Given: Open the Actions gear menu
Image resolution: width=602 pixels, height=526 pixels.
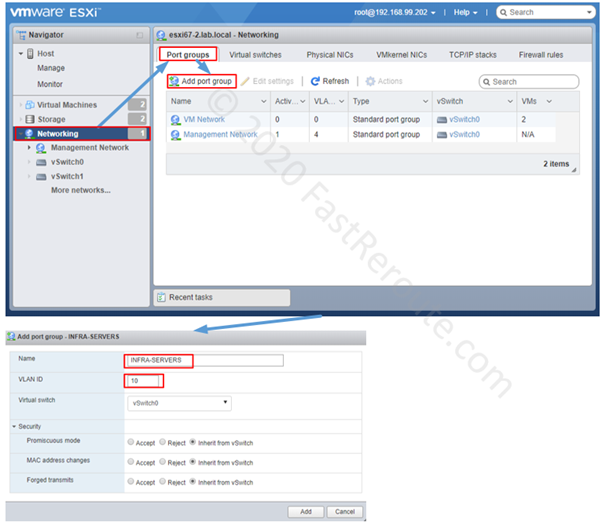Looking at the screenshot, I should click(x=384, y=81).
